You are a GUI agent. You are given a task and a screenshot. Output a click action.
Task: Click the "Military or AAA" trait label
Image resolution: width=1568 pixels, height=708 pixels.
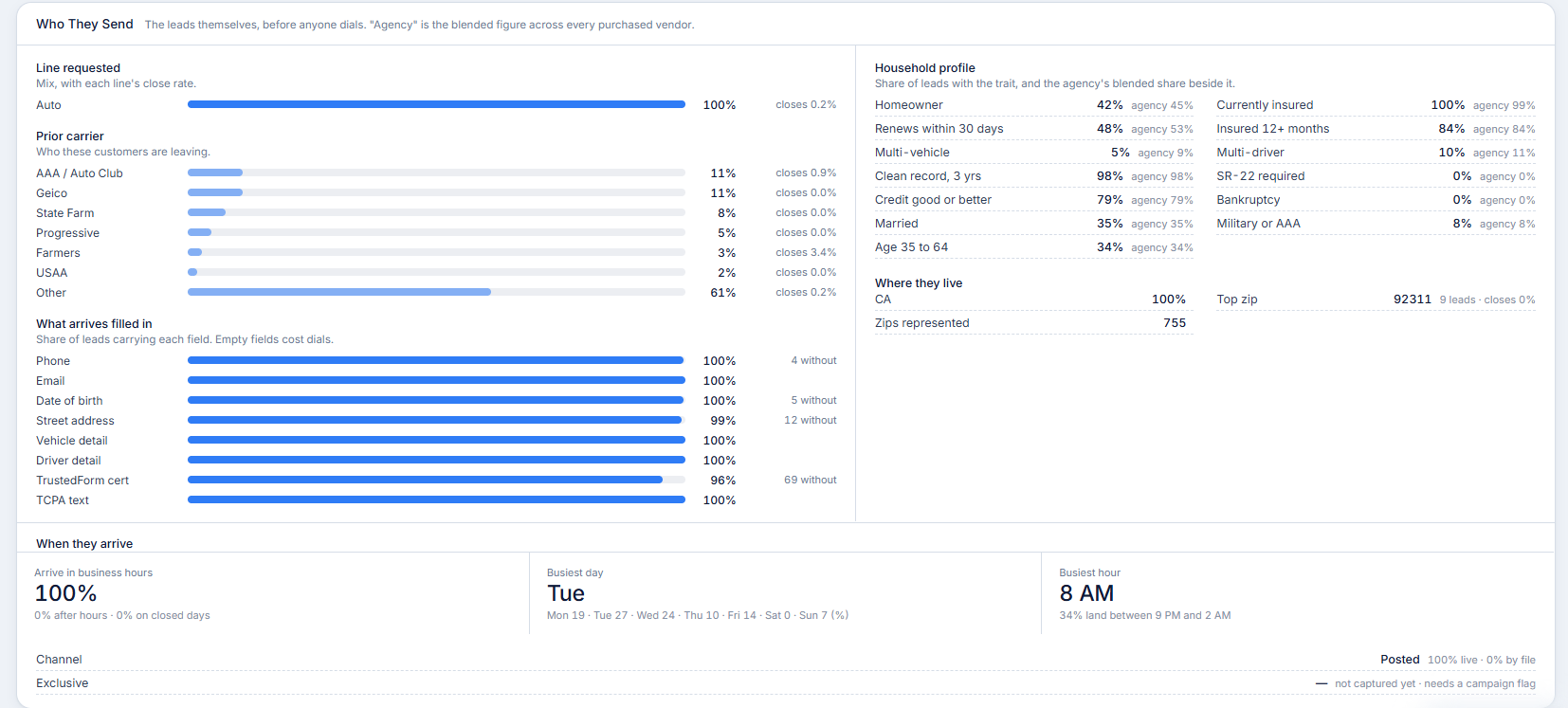[1259, 224]
